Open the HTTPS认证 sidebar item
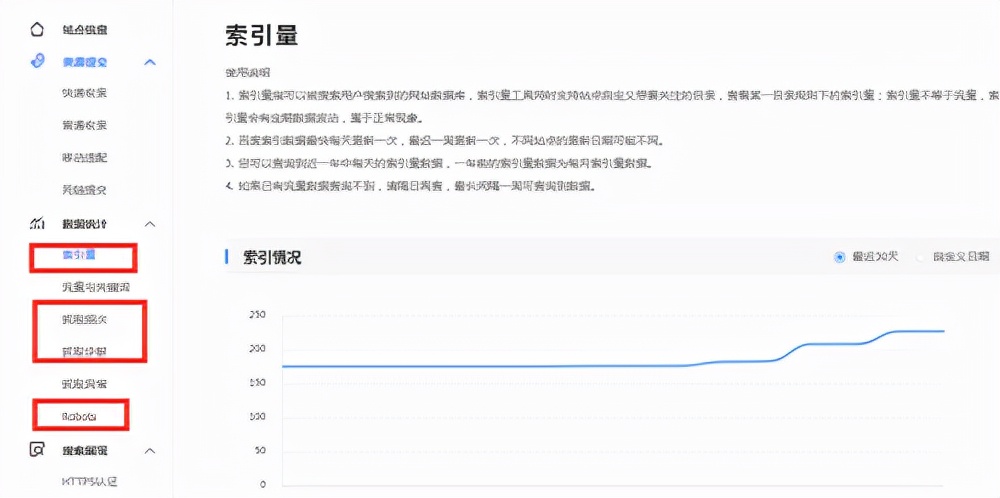1000x498 pixels. tap(89, 481)
